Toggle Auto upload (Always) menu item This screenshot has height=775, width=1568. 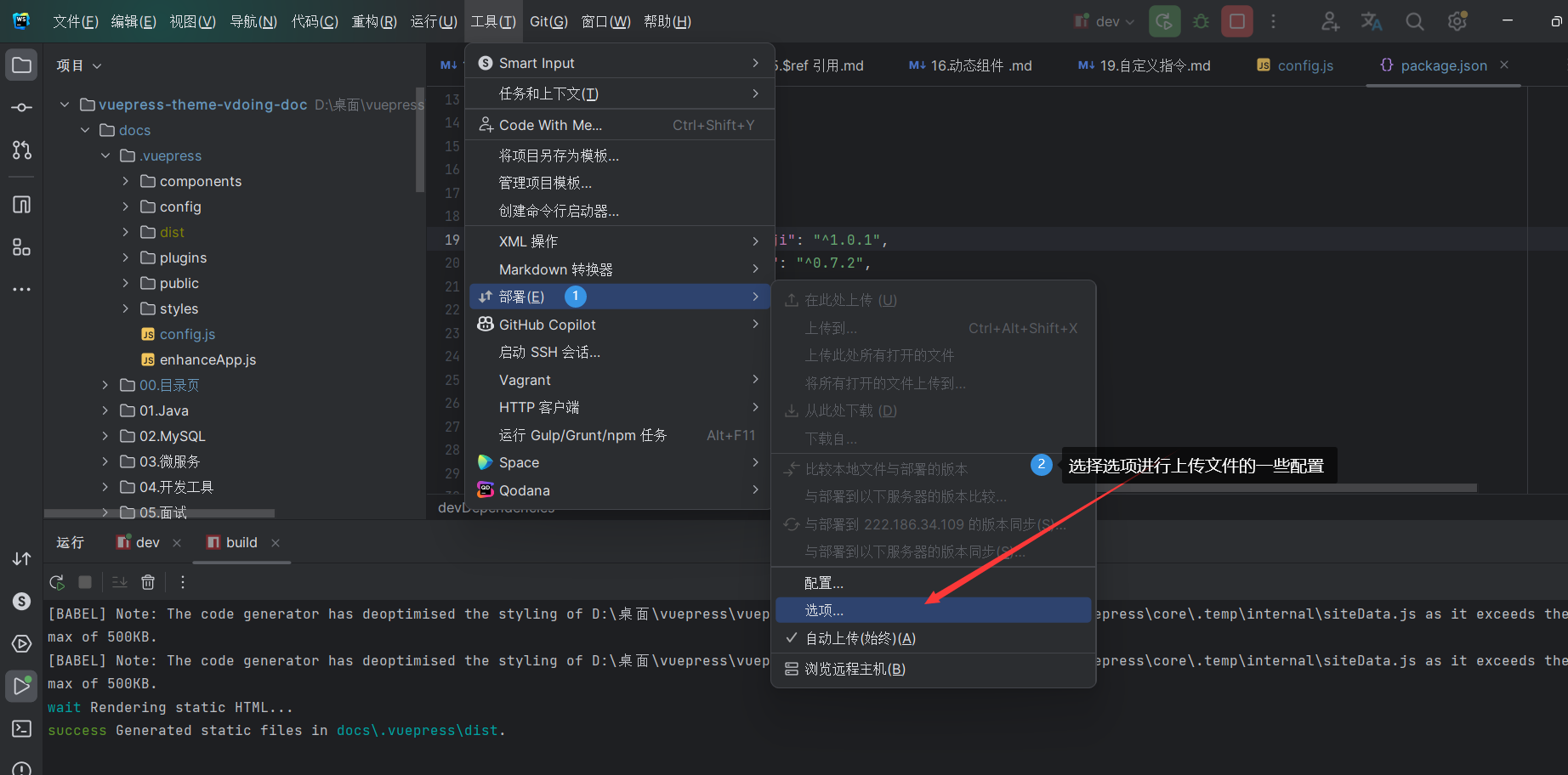933,638
